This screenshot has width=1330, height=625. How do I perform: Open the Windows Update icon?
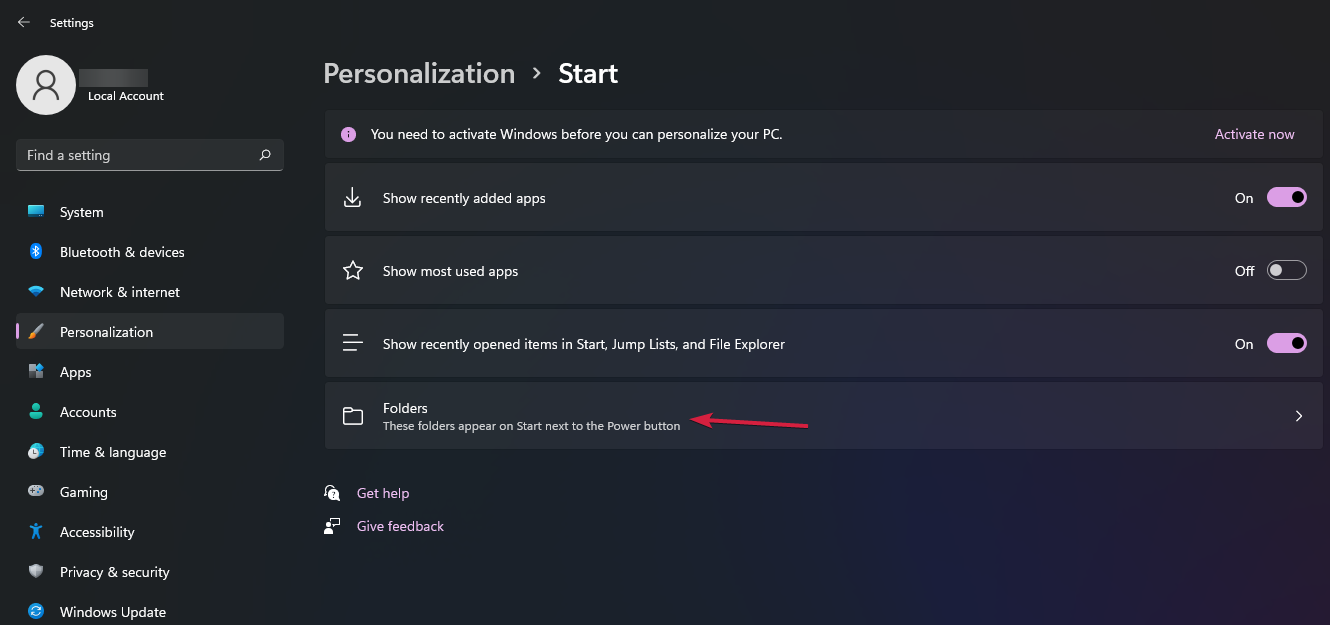[36, 612]
